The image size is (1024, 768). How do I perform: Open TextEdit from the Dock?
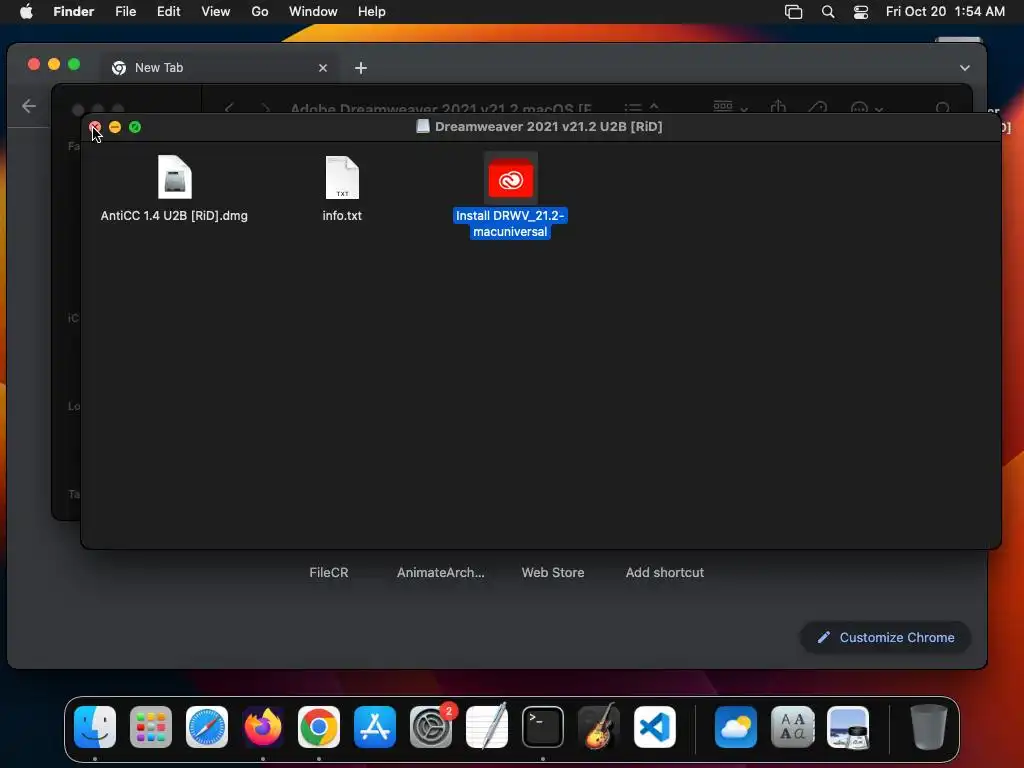click(x=487, y=726)
